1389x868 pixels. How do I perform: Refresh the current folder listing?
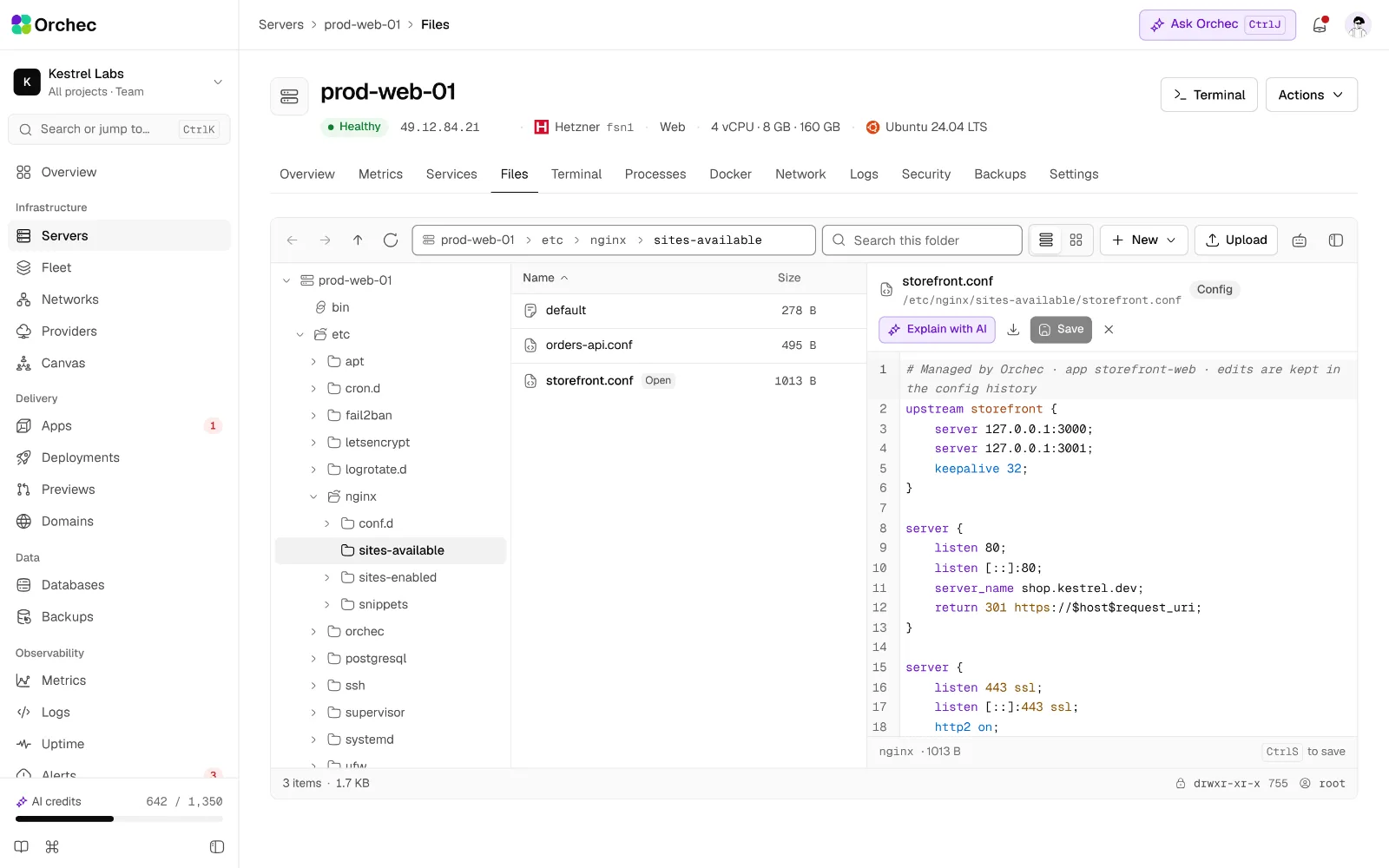[391, 240]
